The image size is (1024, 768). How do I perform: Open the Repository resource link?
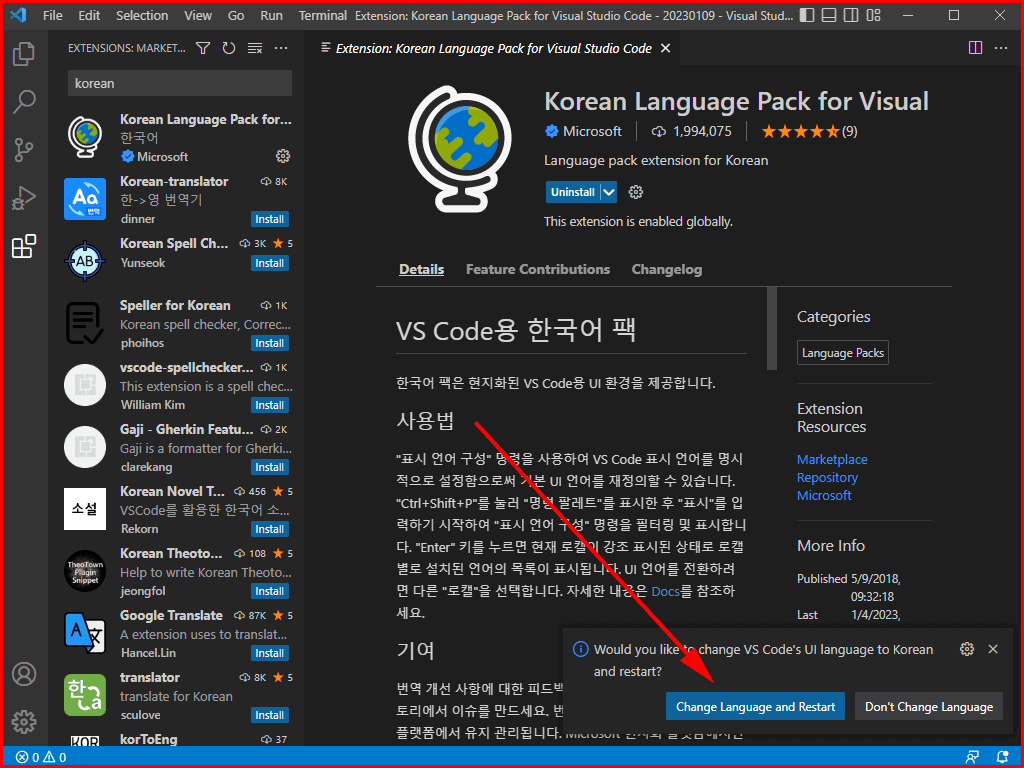(x=827, y=477)
